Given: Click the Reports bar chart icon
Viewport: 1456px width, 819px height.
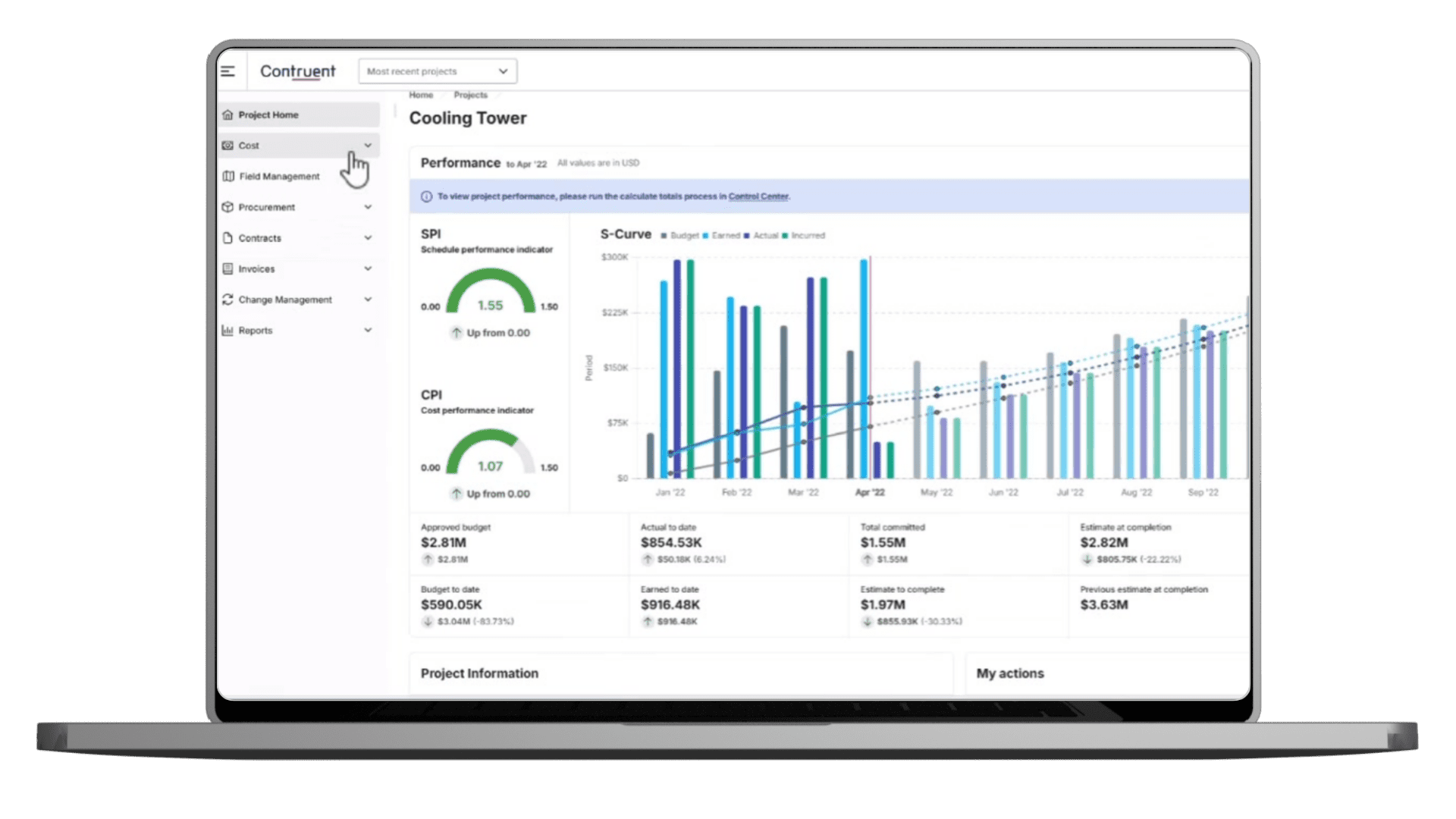Looking at the screenshot, I should (227, 331).
